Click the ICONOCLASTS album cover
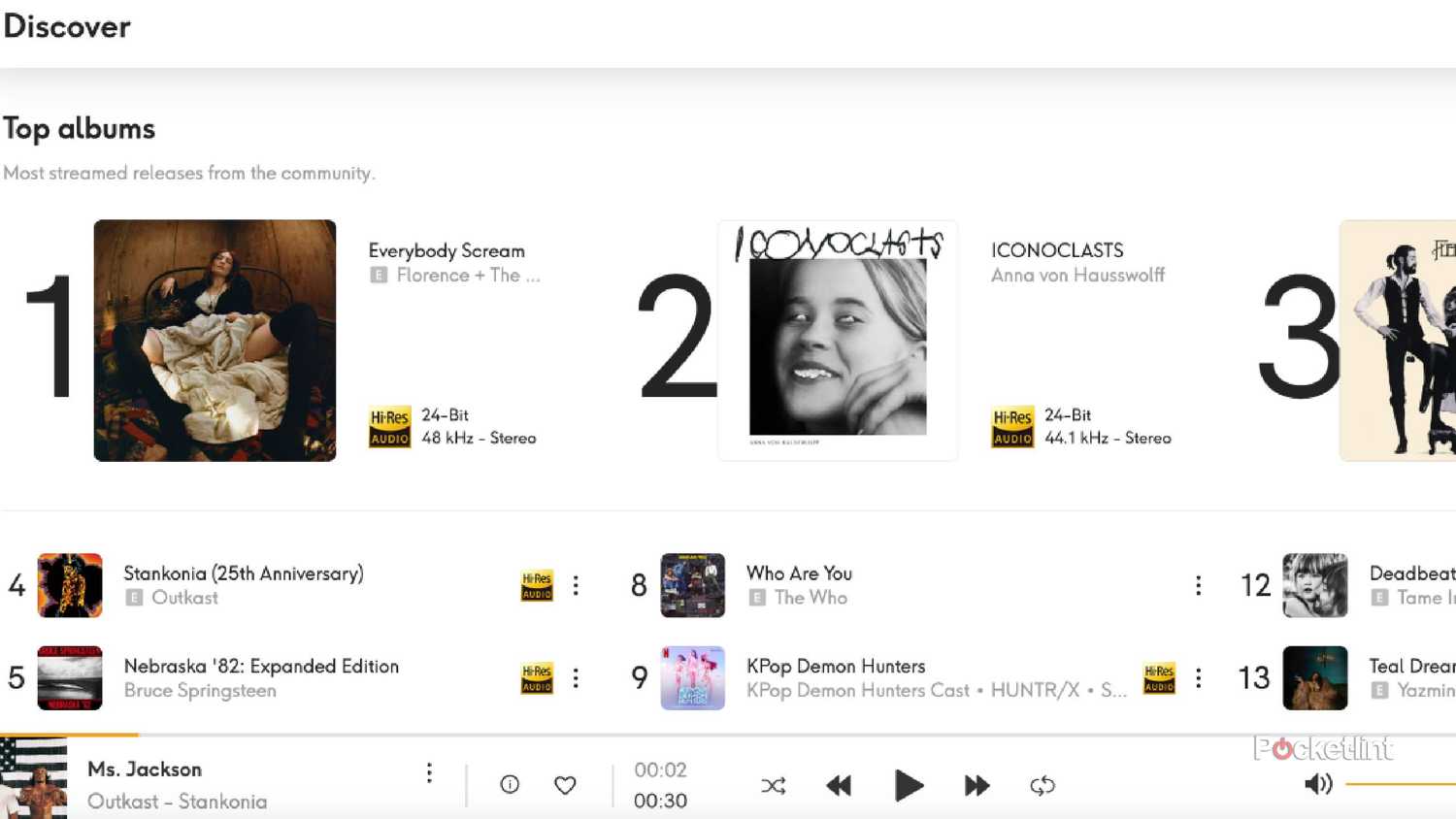This screenshot has width=1456, height=819. (x=837, y=340)
